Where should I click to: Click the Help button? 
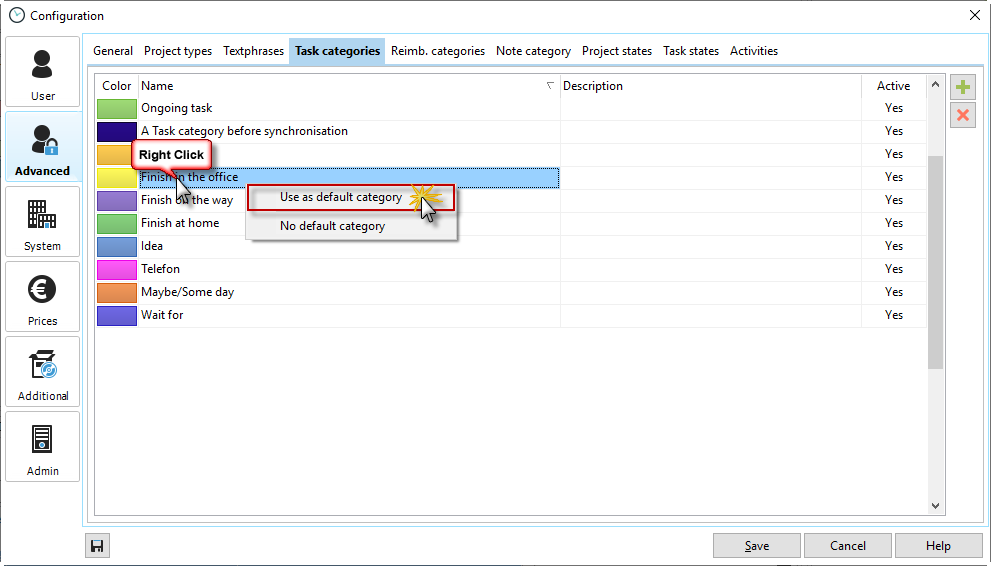938,545
